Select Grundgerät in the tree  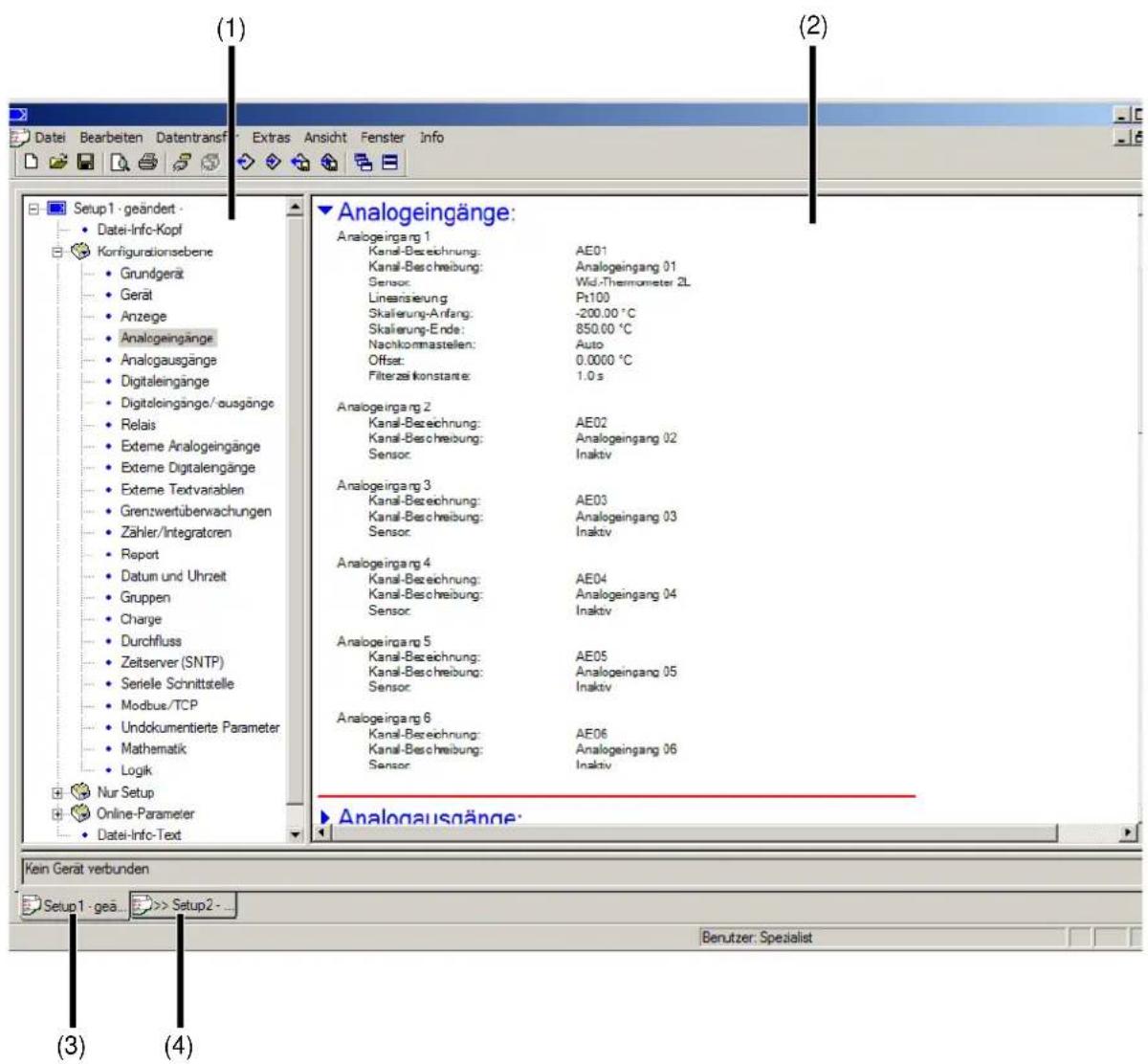tap(152, 274)
